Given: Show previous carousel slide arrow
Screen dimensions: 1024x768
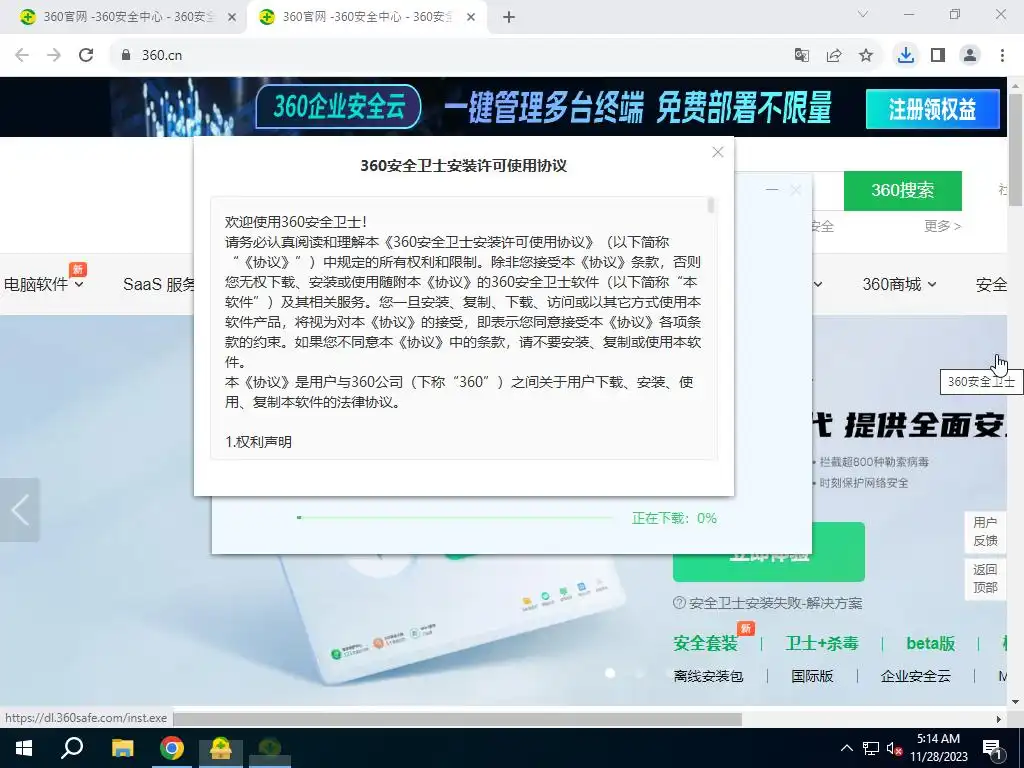Looking at the screenshot, I should pyautogui.click(x=20, y=510).
